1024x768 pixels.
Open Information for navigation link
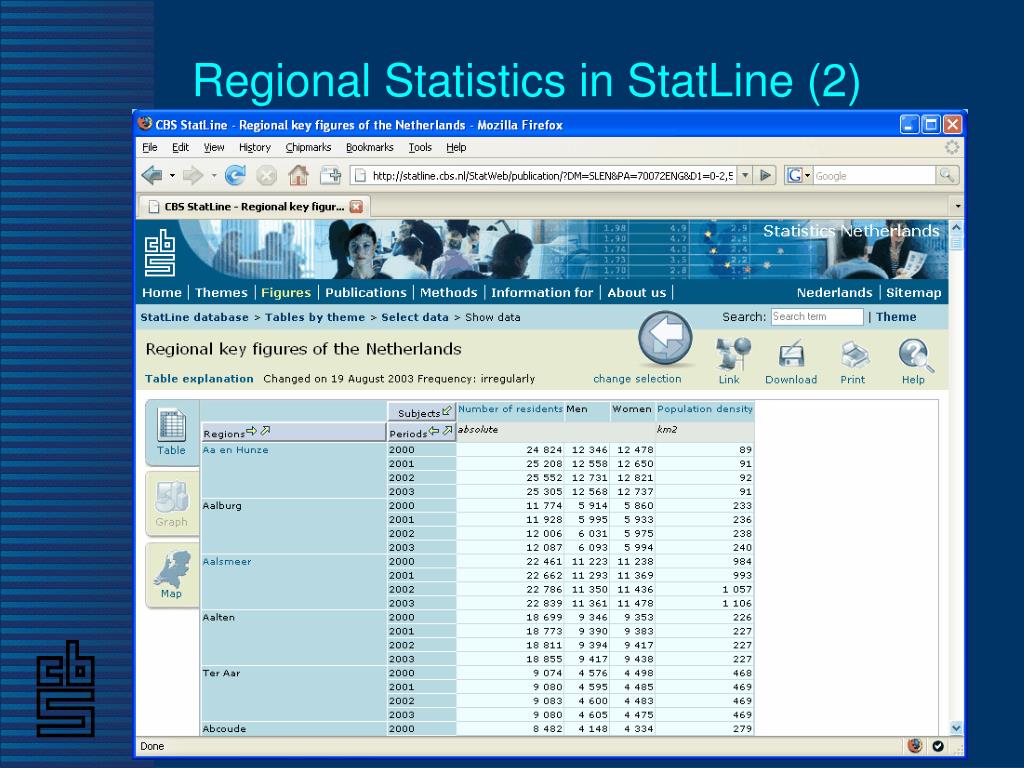pyautogui.click(x=542, y=293)
